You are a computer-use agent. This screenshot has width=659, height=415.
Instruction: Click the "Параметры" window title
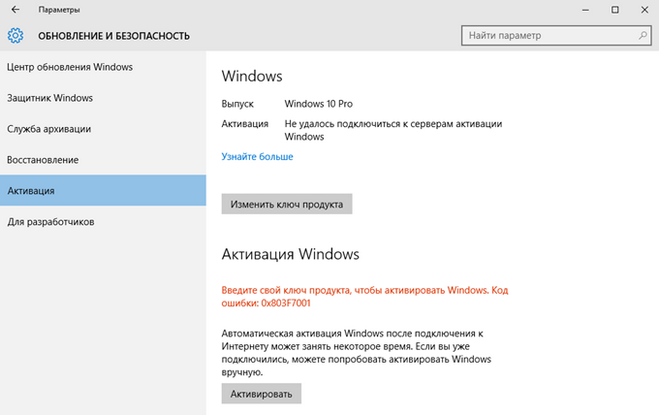click(59, 10)
